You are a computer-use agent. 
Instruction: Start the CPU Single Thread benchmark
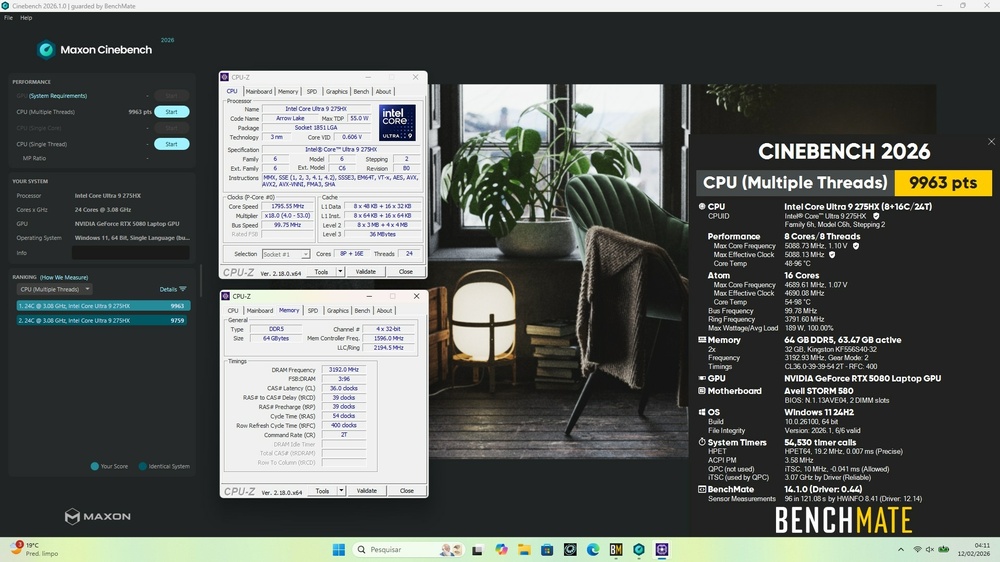171,144
